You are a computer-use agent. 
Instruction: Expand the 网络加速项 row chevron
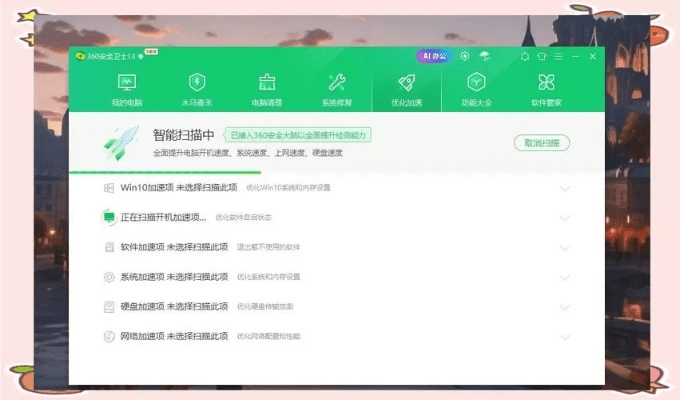click(565, 336)
